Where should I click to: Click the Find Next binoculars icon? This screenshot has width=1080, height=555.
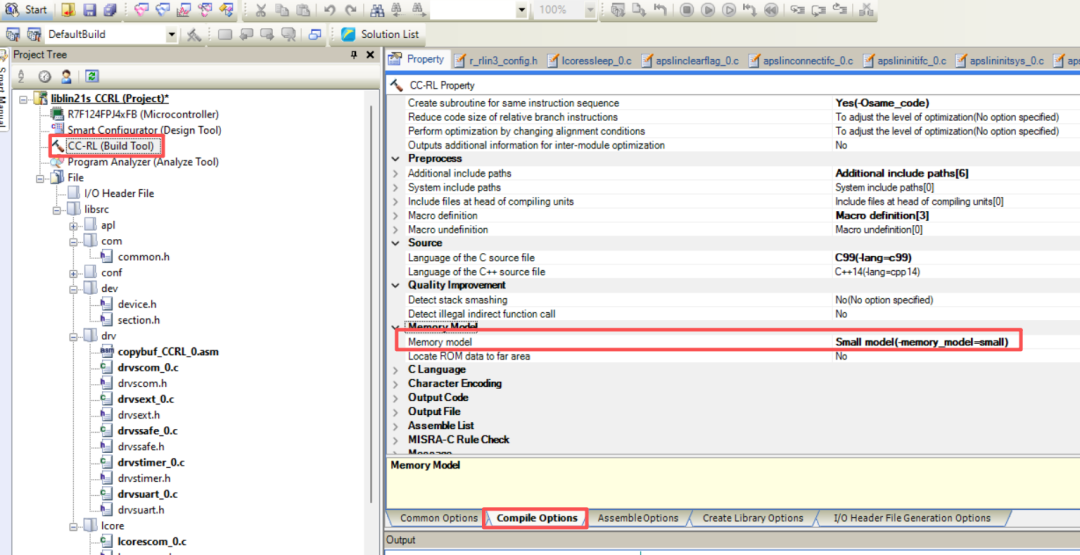click(x=418, y=10)
